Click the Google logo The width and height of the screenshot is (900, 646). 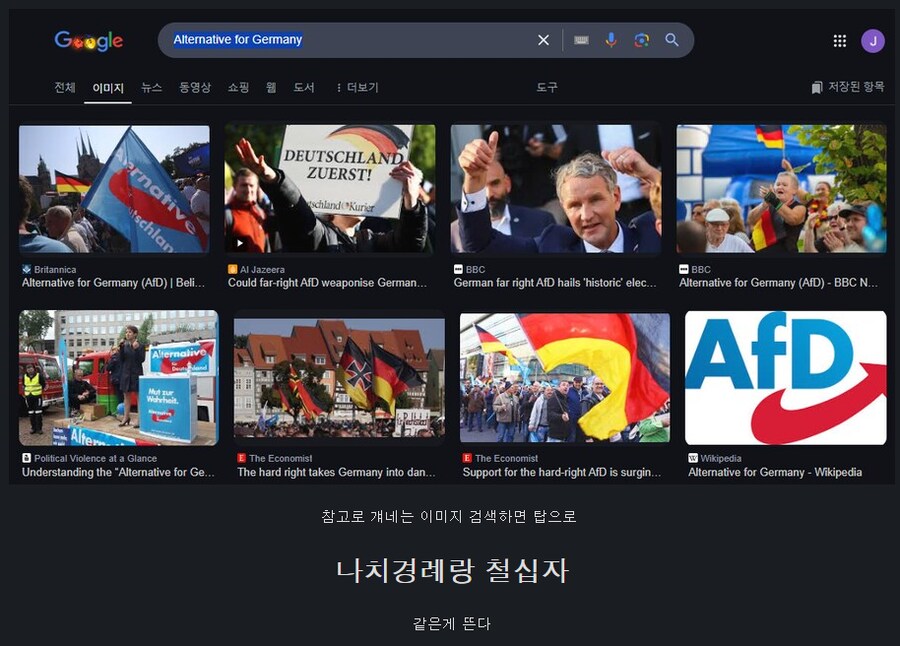click(89, 41)
